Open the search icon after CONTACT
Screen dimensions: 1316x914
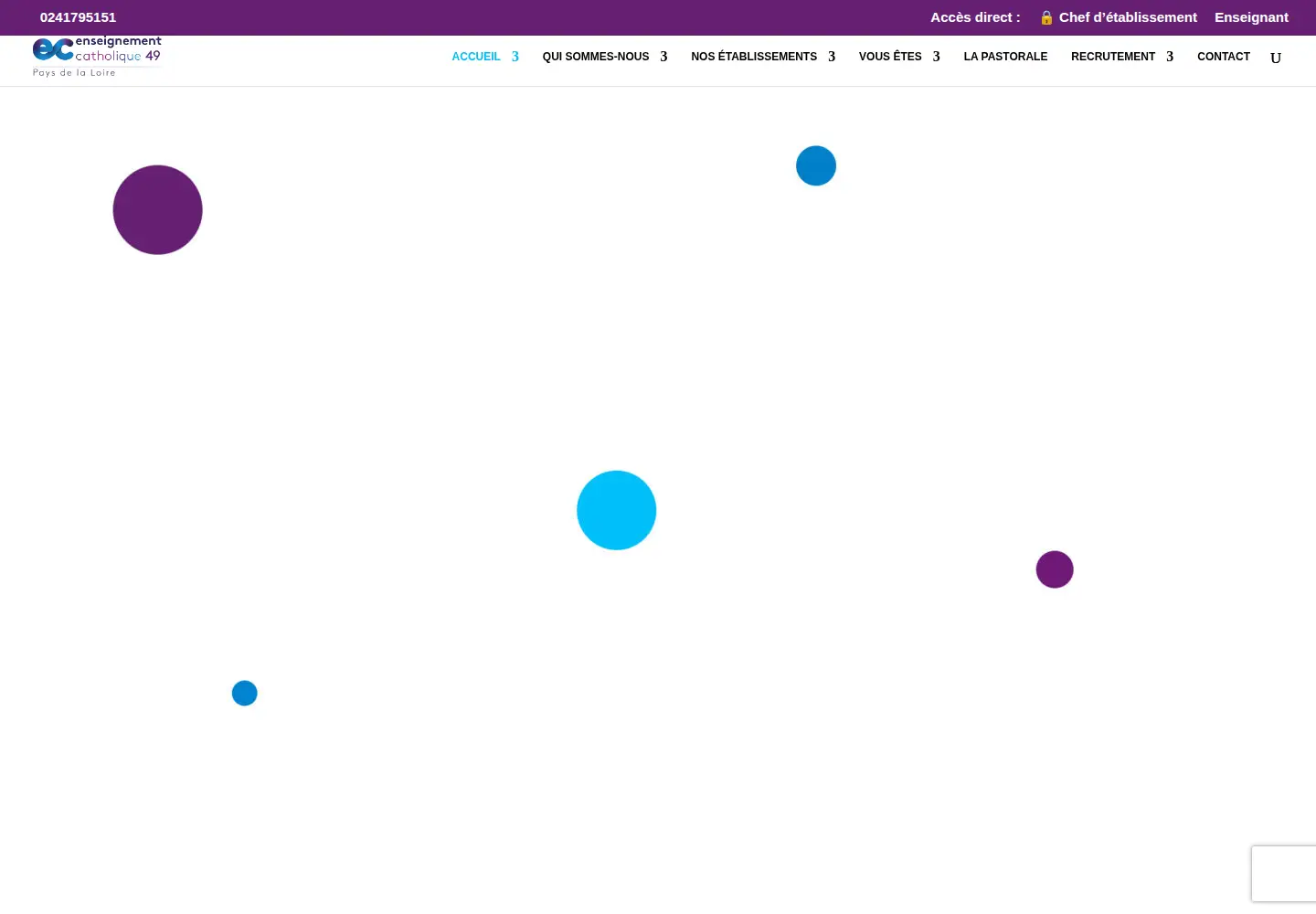tap(1276, 58)
